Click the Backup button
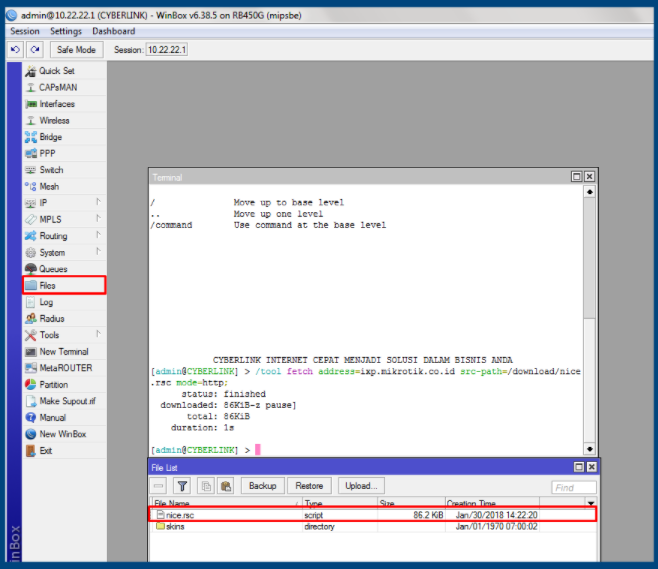This screenshot has height=569, width=658. point(263,486)
